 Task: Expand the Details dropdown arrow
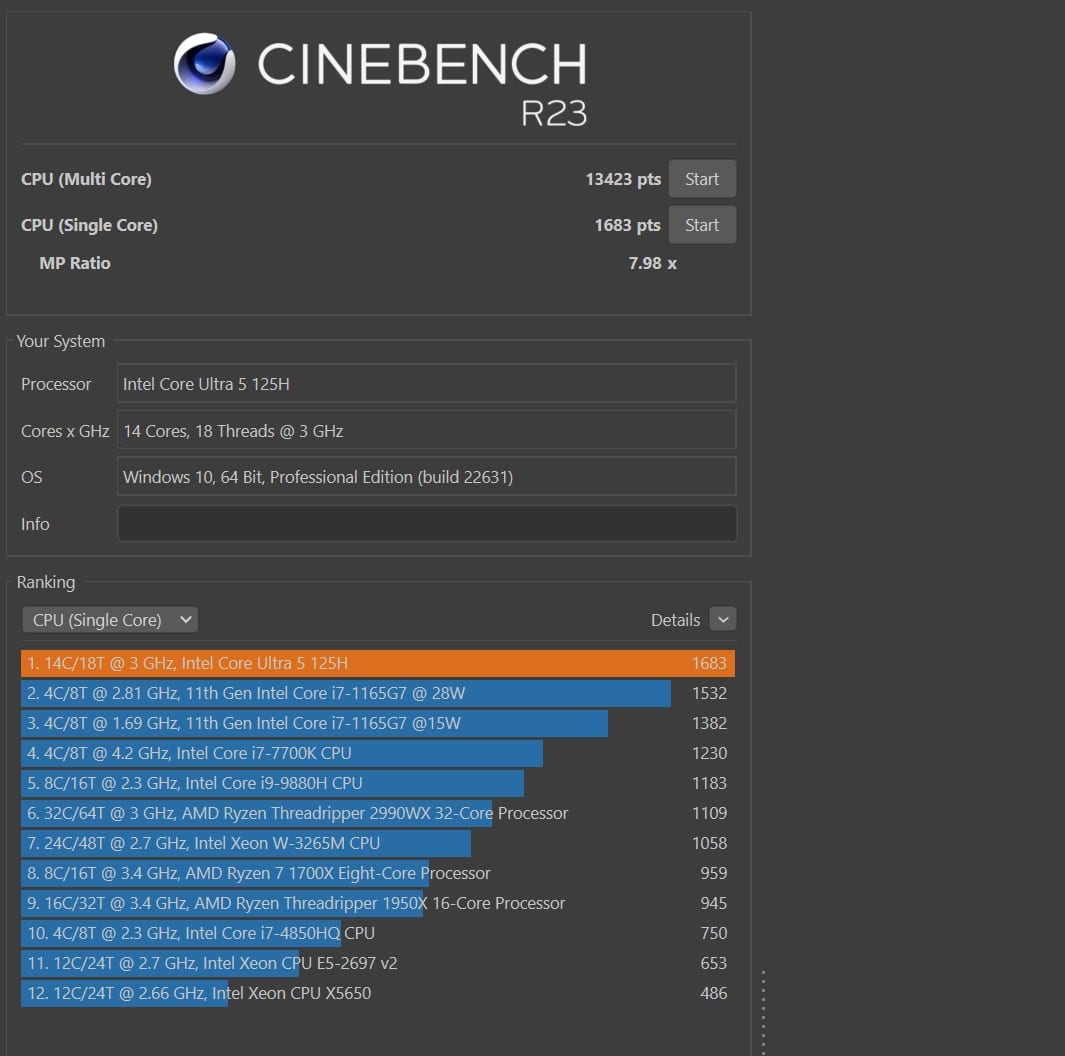[722, 620]
